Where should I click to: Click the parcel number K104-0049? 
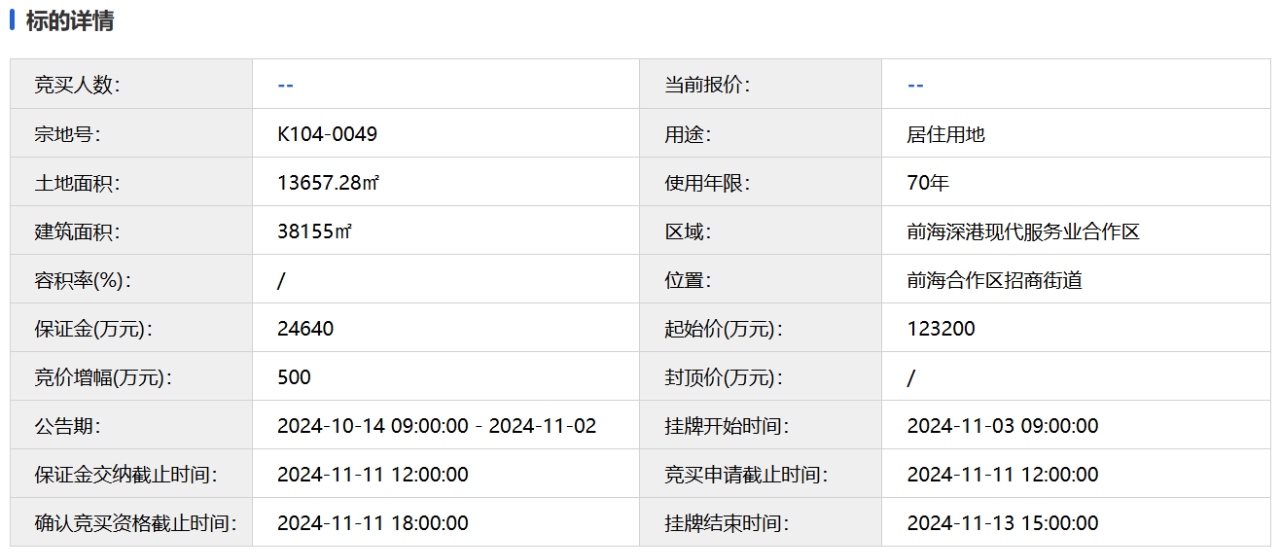pyautogui.click(x=327, y=134)
